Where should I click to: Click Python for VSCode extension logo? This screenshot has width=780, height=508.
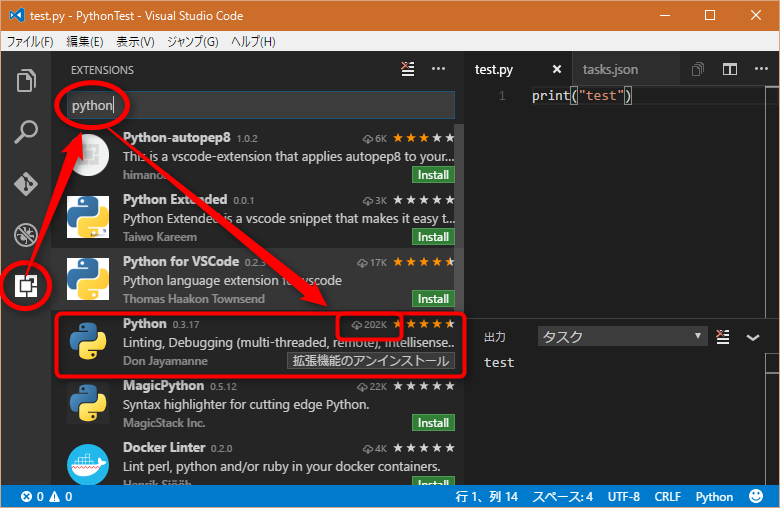(88, 279)
